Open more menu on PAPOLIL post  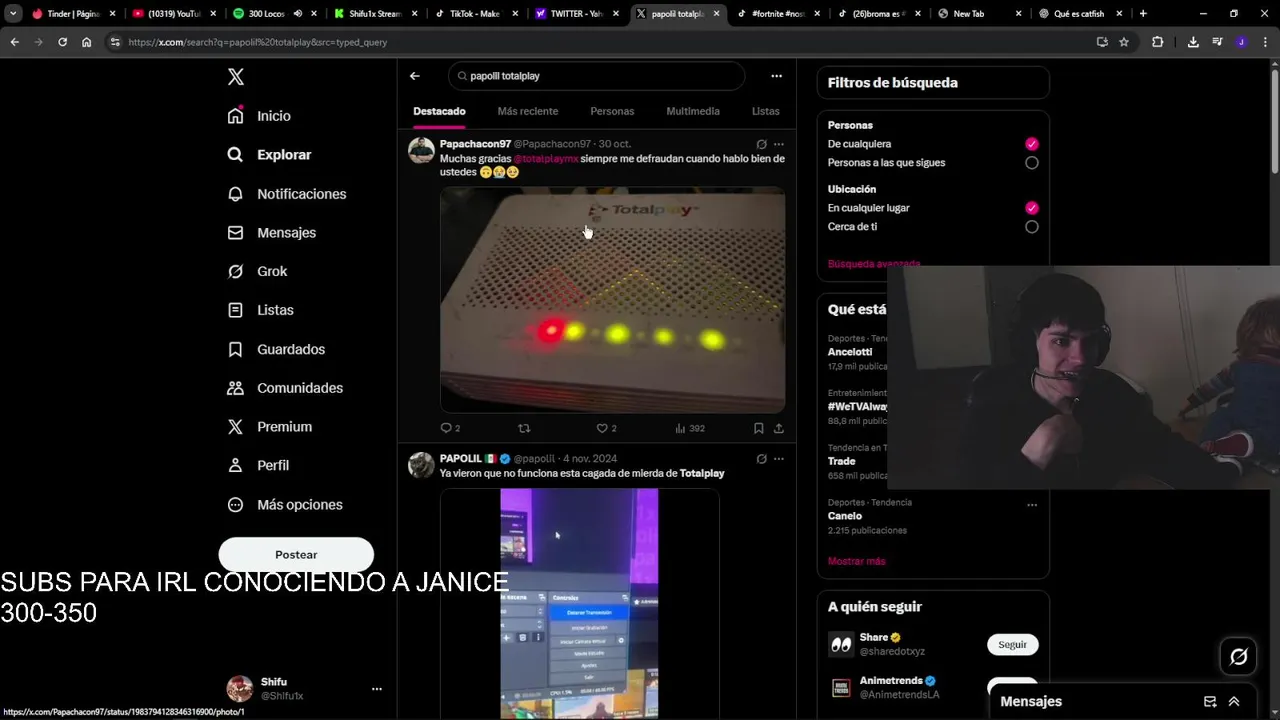pos(779,459)
